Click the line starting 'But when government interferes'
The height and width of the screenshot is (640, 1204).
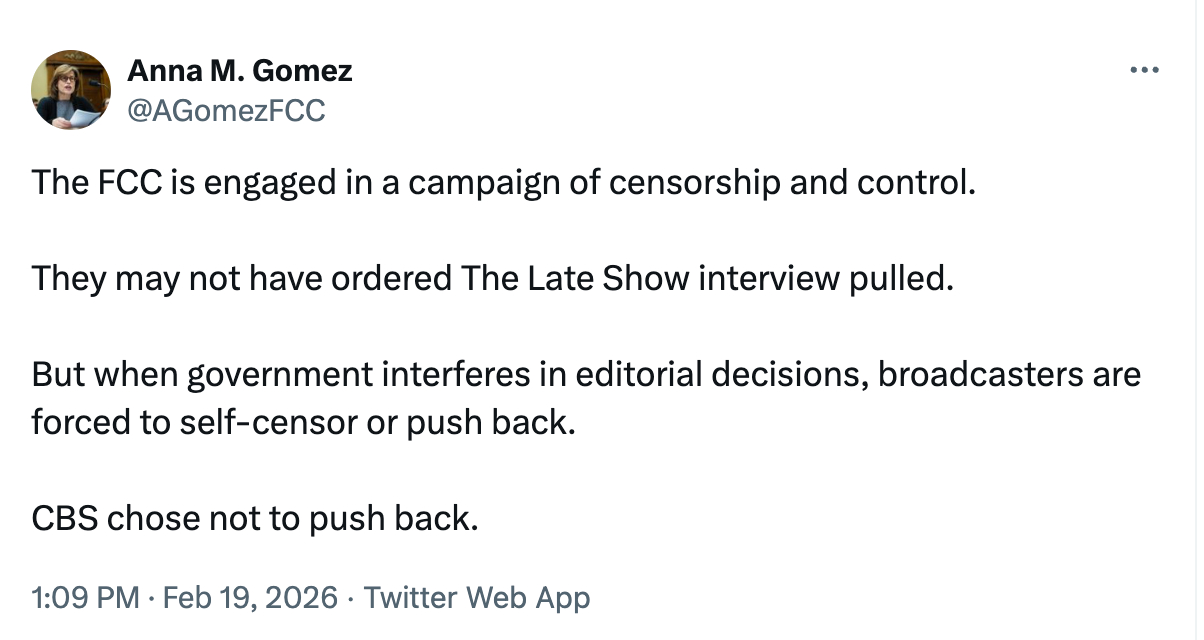tap(585, 375)
